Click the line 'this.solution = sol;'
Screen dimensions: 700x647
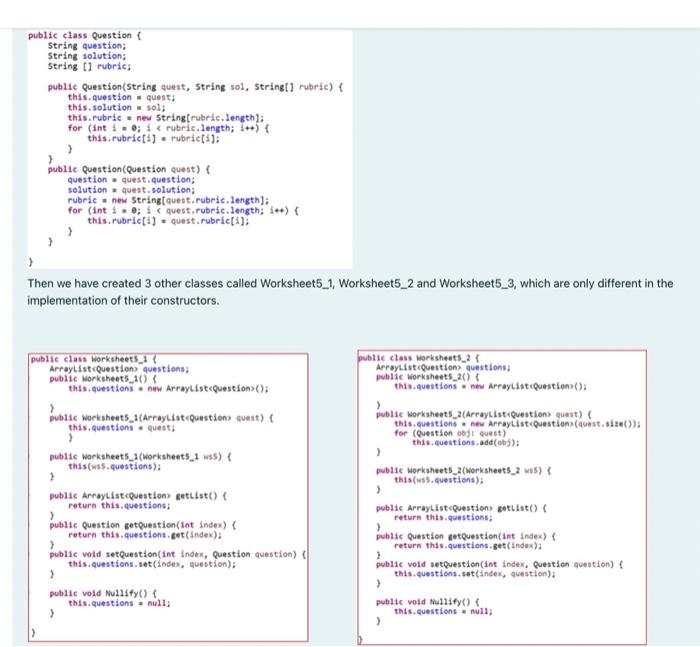pos(117,107)
